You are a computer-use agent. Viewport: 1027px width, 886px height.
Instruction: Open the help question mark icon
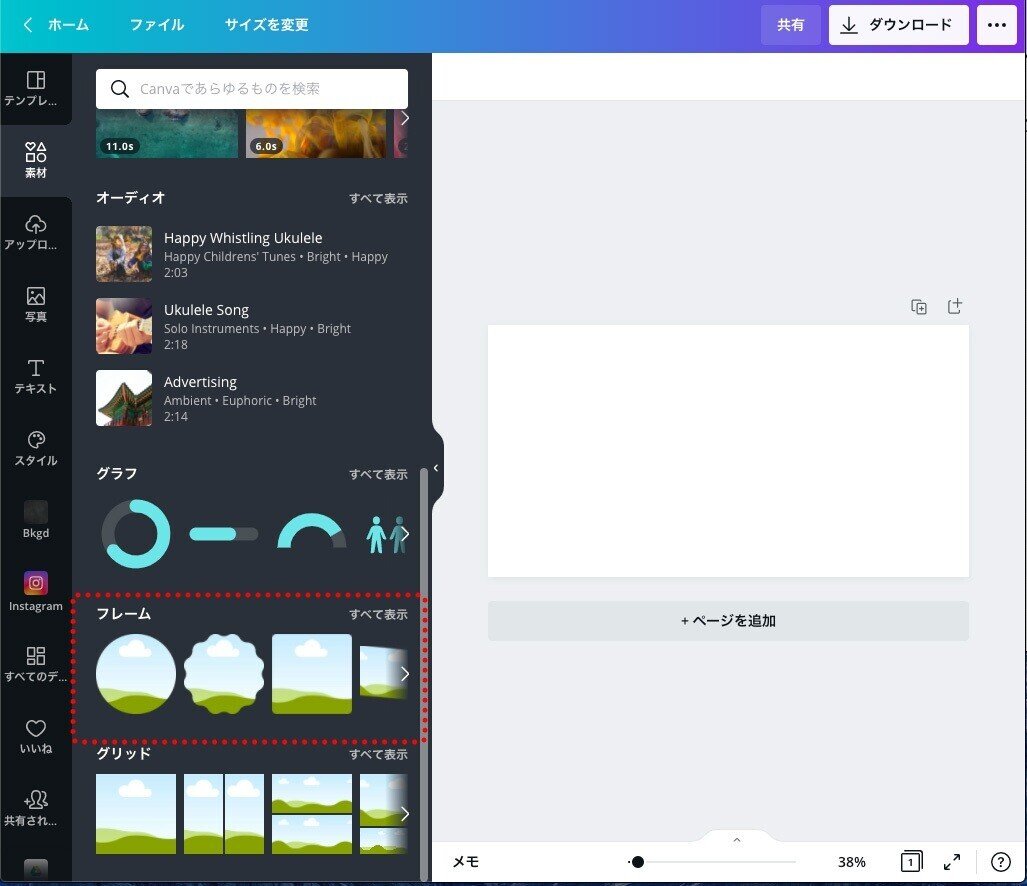1001,861
